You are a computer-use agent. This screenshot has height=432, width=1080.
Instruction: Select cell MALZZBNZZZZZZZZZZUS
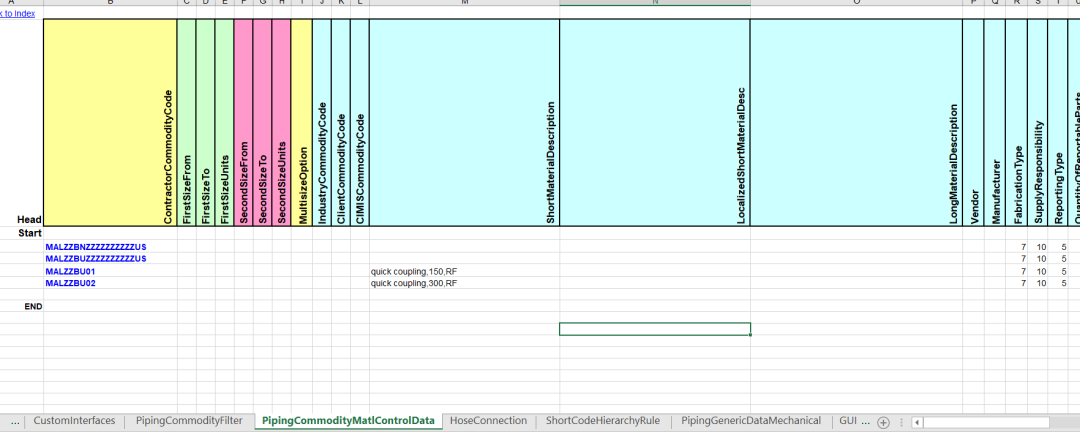pos(110,247)
